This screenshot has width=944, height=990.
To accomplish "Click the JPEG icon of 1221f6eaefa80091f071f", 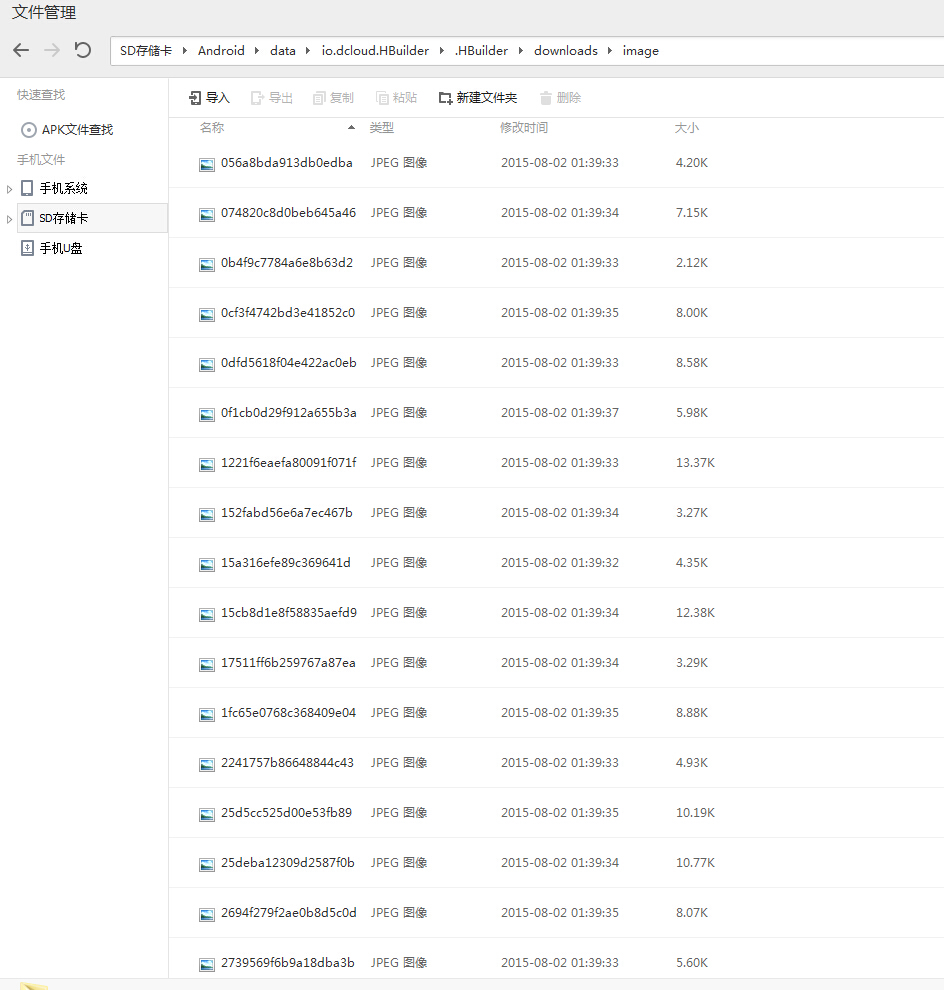I will 207,464.
